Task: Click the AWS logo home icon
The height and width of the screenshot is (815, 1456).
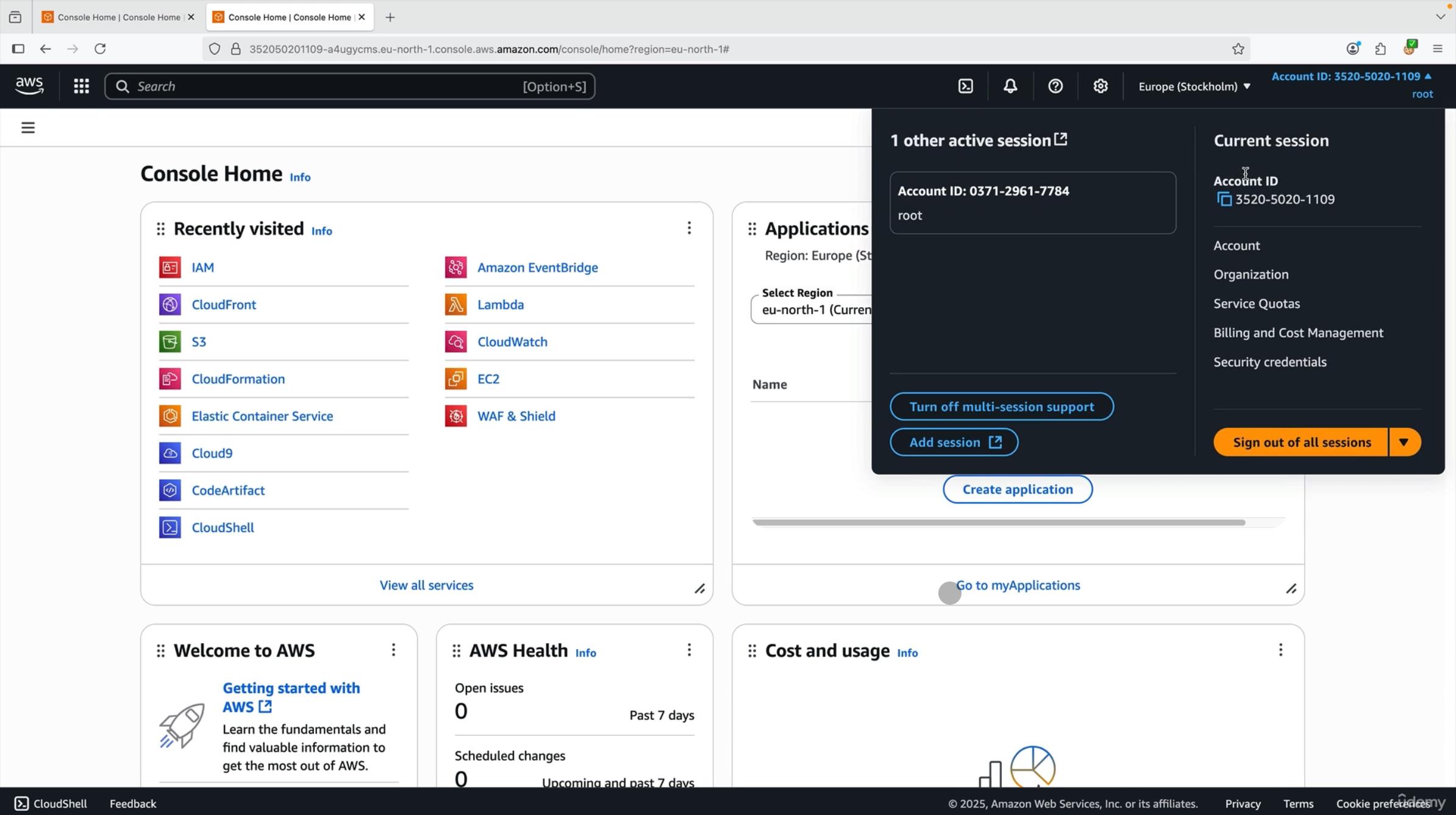Action: 29,86
